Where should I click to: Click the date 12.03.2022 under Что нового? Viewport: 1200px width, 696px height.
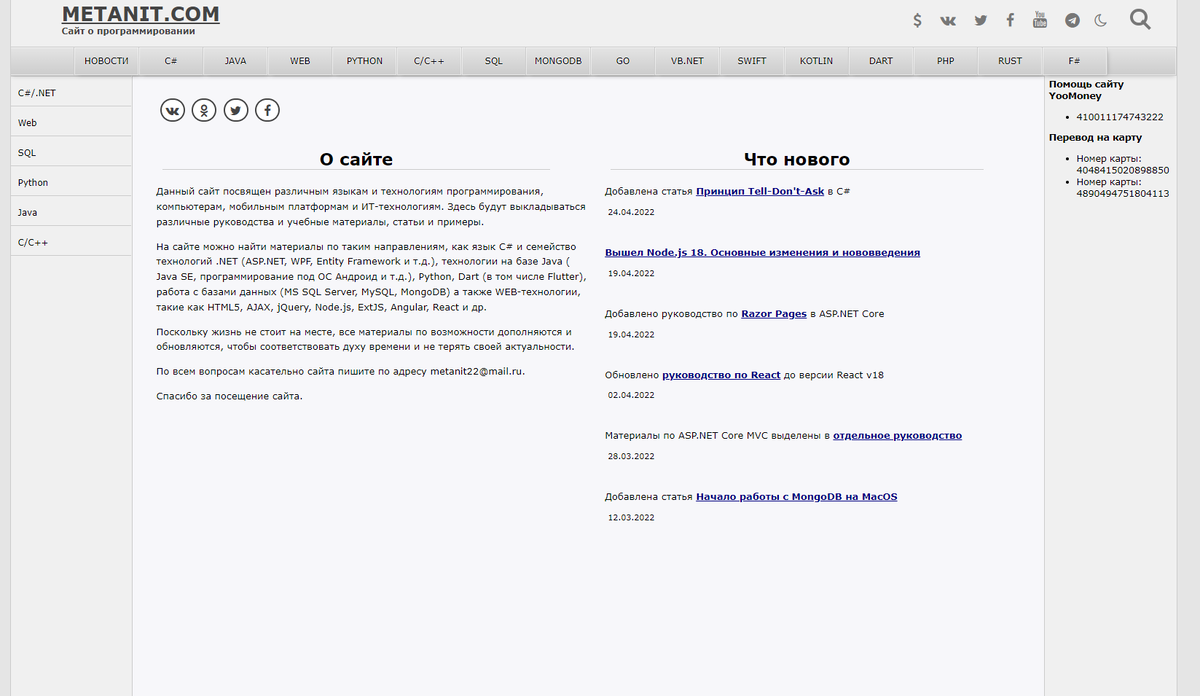point(631,518)
